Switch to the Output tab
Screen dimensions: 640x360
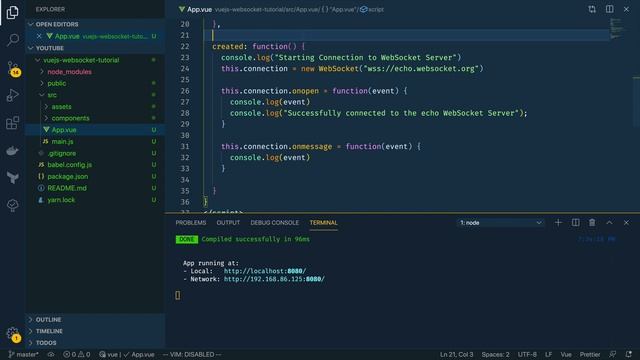pyautogui.click(x=228, y=222)
